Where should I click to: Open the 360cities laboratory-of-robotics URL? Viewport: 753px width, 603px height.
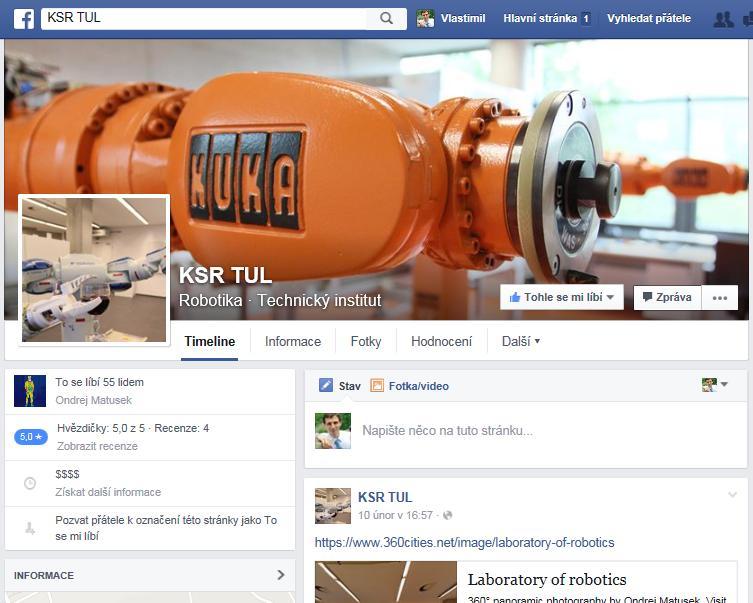[464, 543]
